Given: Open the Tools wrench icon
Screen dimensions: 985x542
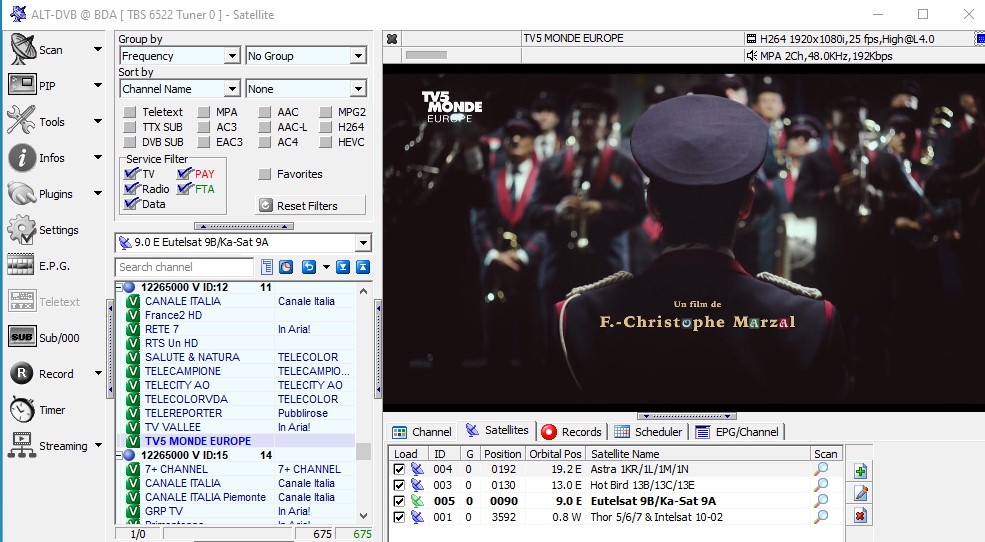Looking at the screenshot, I should tap(21, 120).
